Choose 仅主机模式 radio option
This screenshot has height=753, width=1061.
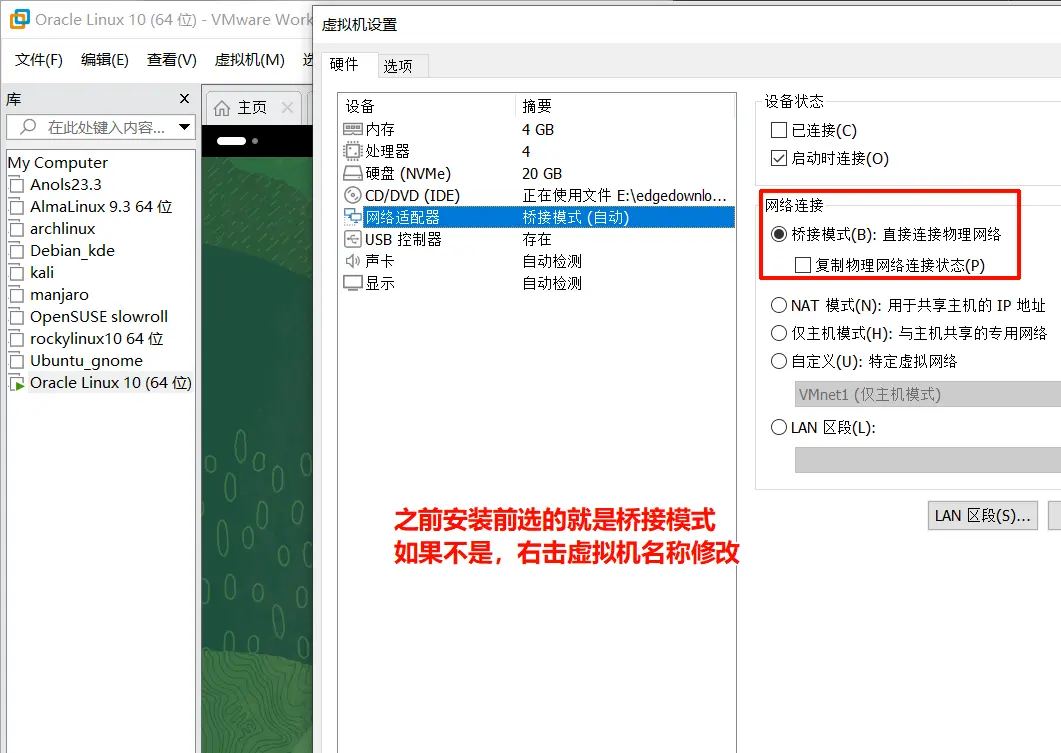coord(778,333)
